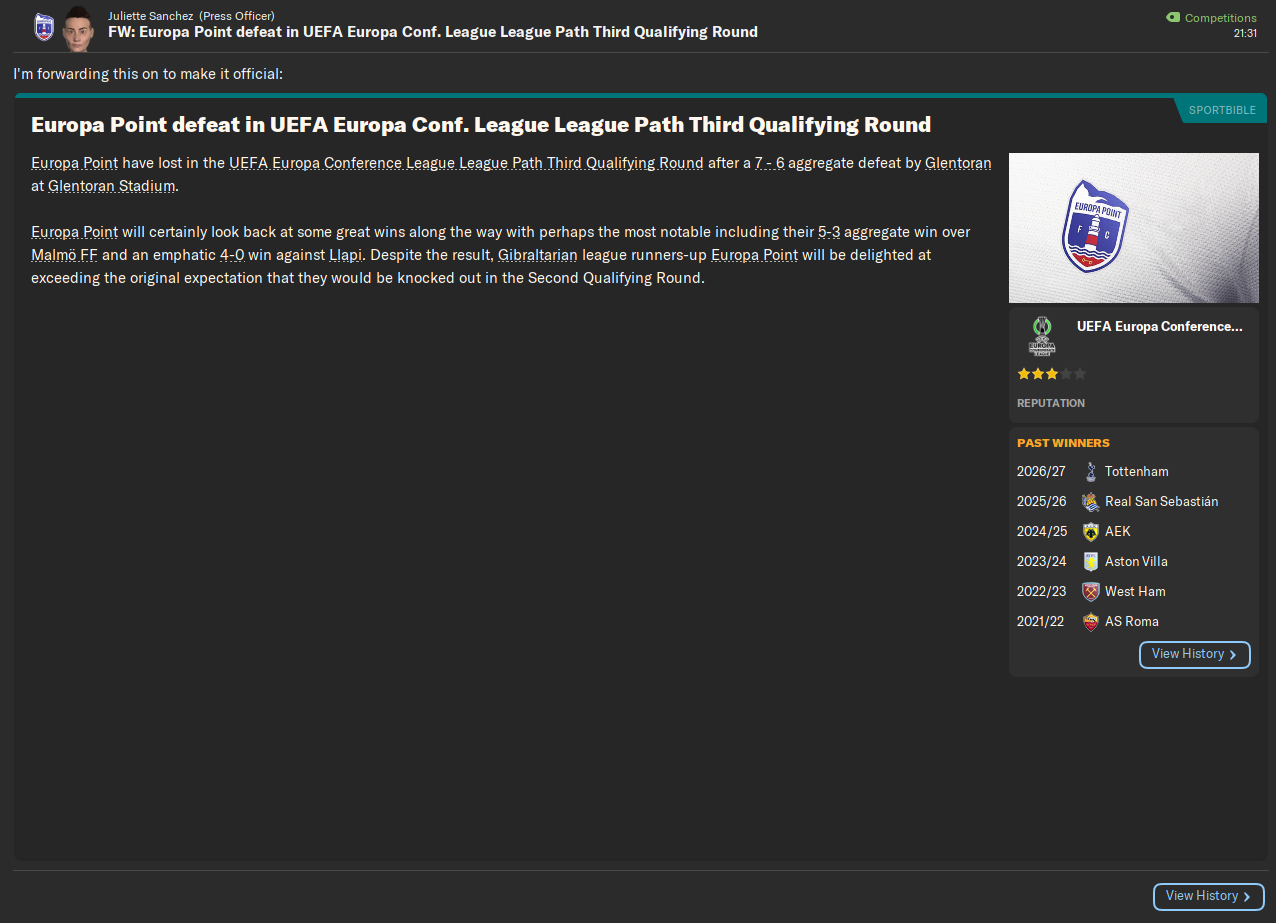The width and height of the screenshot is (1276, 923).
Task: Click the UEFA Europa Conference League logo
Action: click(1042, 337)
